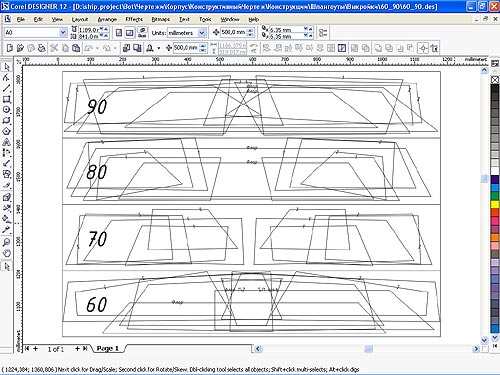Pick the red color swatch
Viewport: 500px width, 375px height.
(x=495, y=212)
